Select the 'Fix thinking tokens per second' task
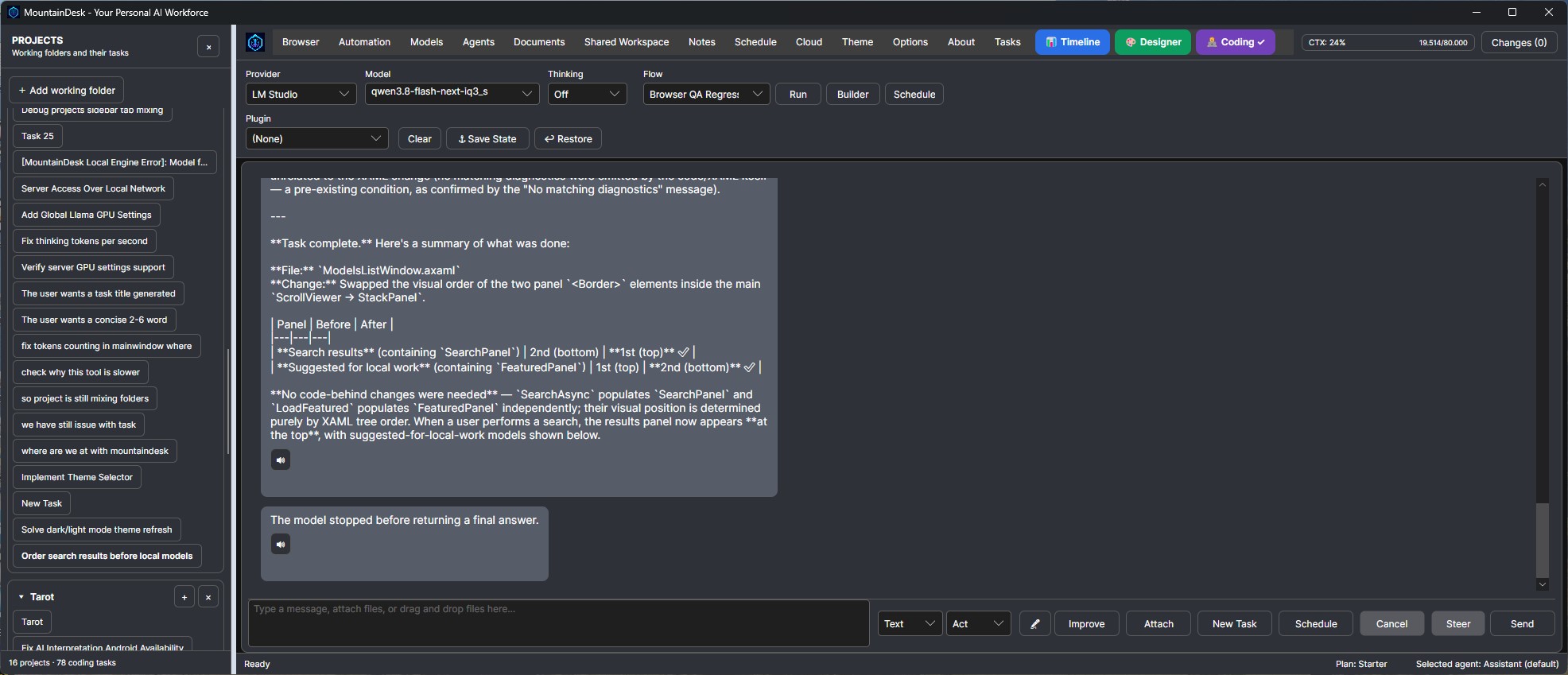The width and height of the screenshot is (1568, 675). (x=84, y=241)
